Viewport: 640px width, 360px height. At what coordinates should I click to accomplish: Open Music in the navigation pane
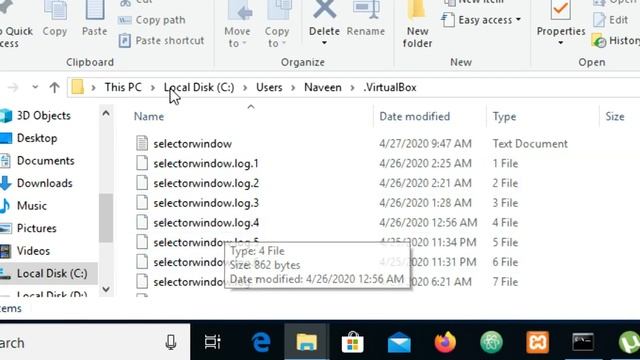(31, 206)
